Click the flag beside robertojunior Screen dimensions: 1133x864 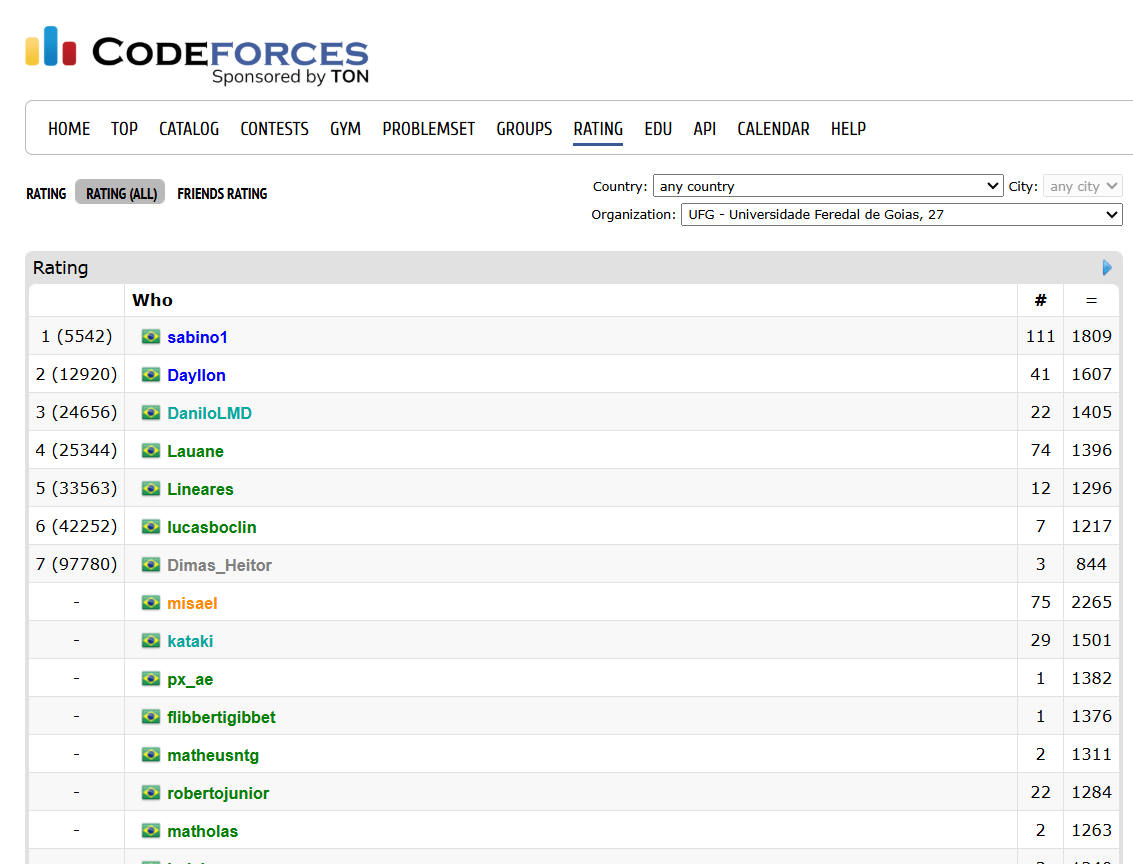click(x=151, y=793)
